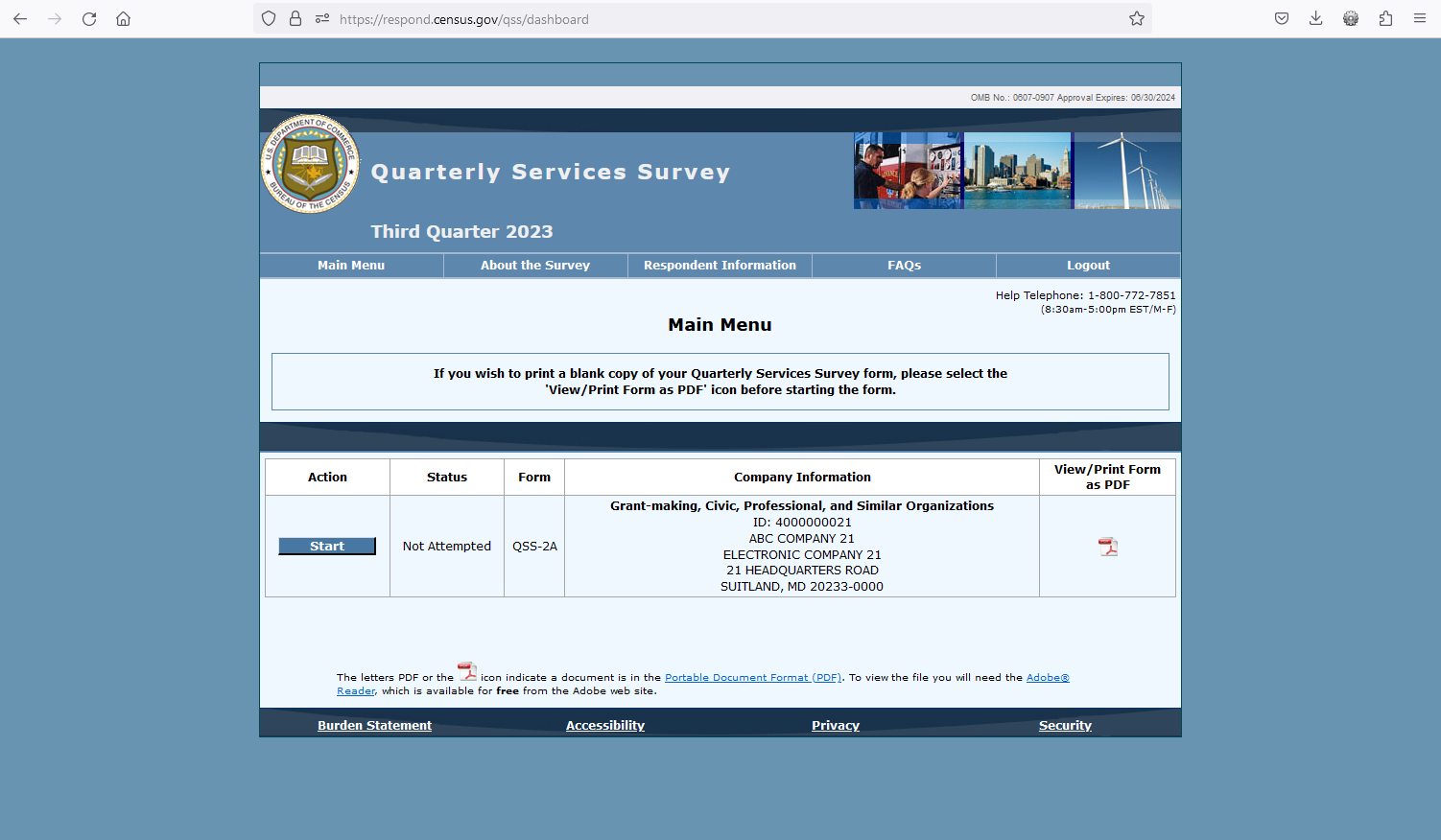
Task: Click the 'Status' column header
Action: click(x=447, y=478)
